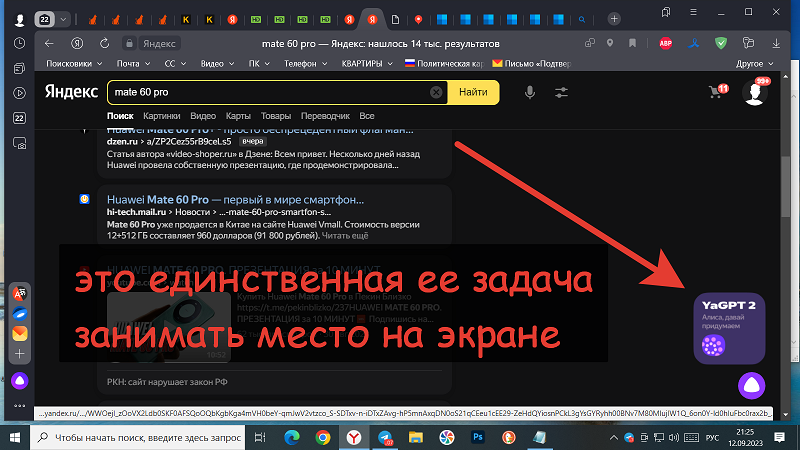800x450 pixels.
Task: Open Telegram from the taskbar
Action: click(385, 437)
